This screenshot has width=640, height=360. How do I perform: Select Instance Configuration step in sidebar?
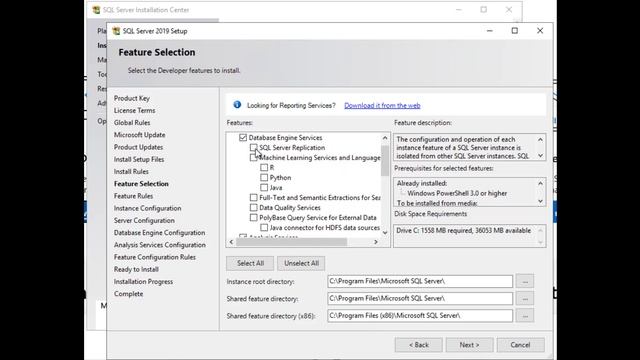tap(147, 208)
